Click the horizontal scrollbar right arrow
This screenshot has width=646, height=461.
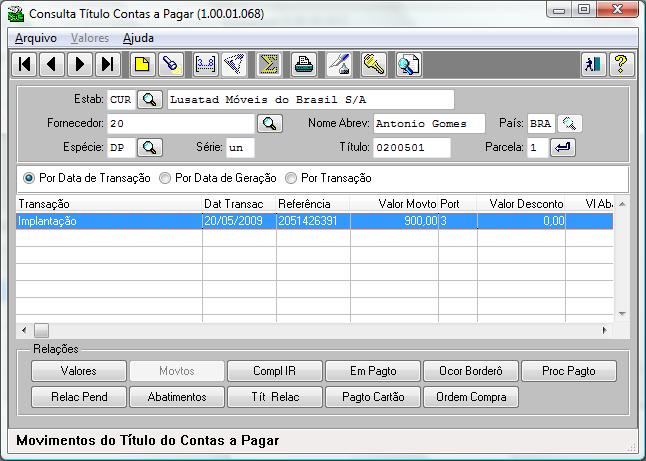point(604,330)
